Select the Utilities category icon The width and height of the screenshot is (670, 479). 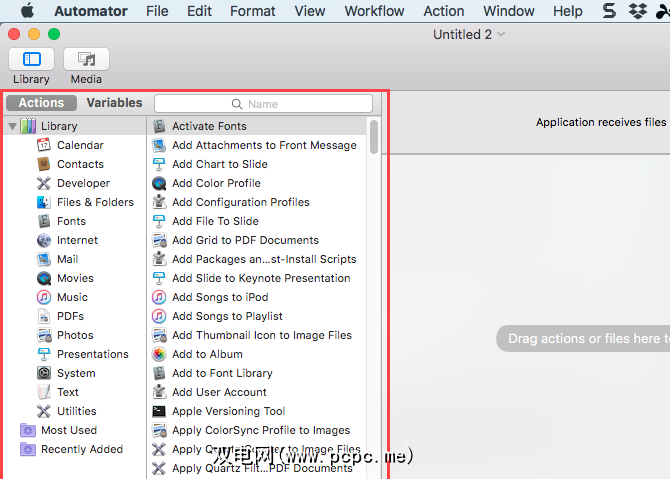point(44,411)
